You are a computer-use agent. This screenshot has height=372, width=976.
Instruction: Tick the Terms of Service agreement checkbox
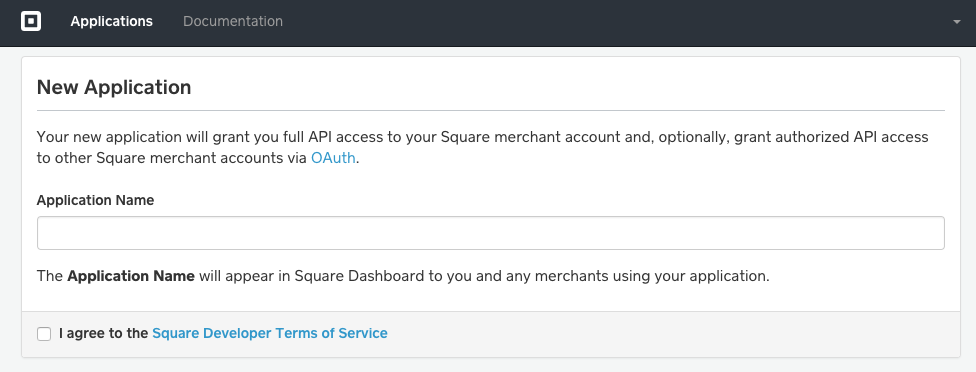click(44, 334)
